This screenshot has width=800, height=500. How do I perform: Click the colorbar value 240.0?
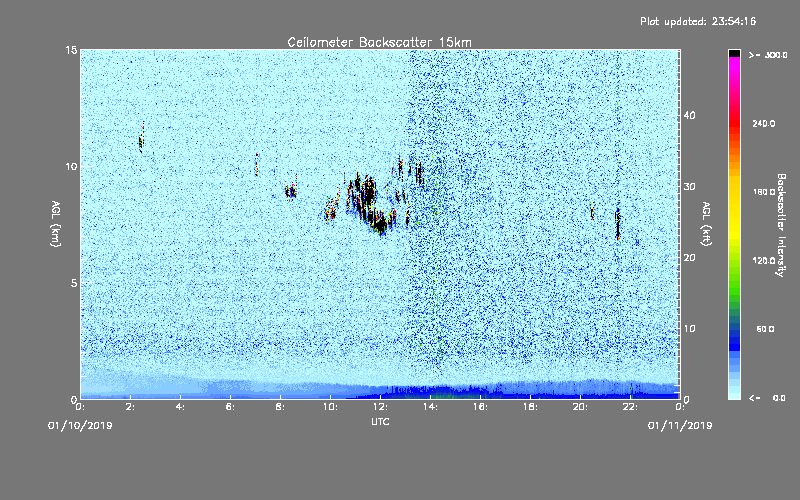click(x=764, y=124)
